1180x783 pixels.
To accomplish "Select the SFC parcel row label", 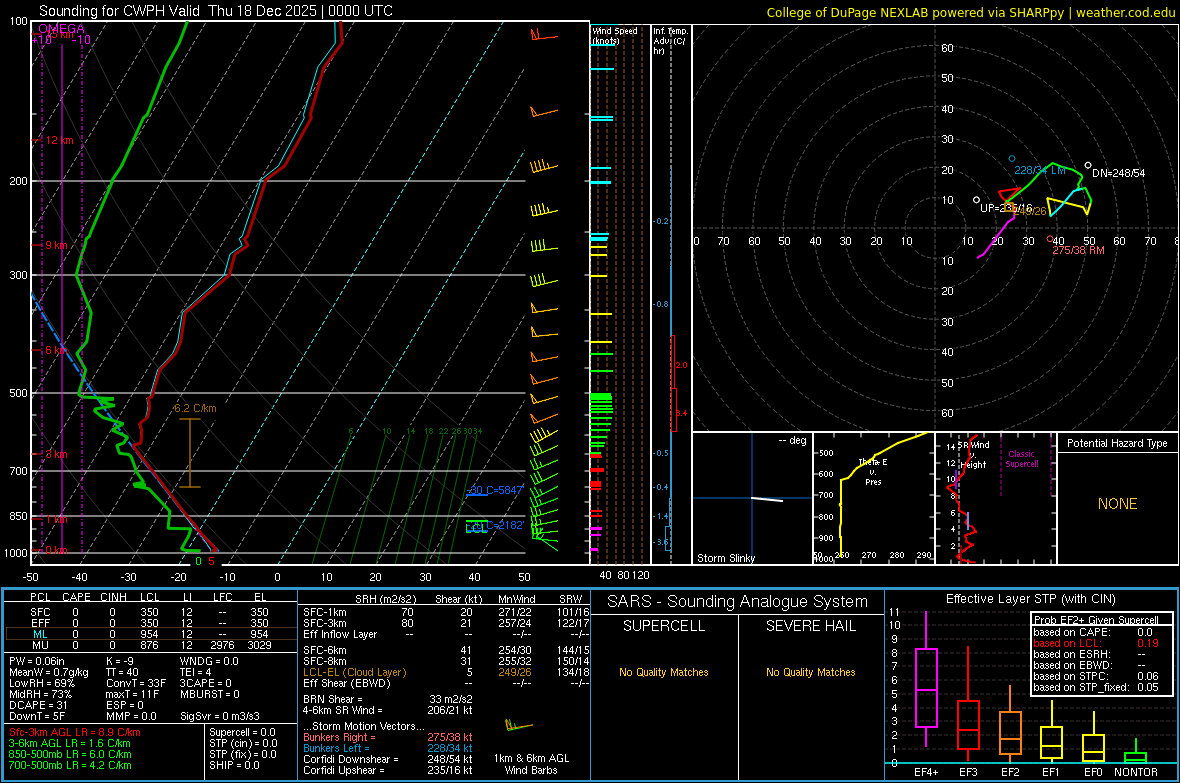I will [x=40, y=612].
